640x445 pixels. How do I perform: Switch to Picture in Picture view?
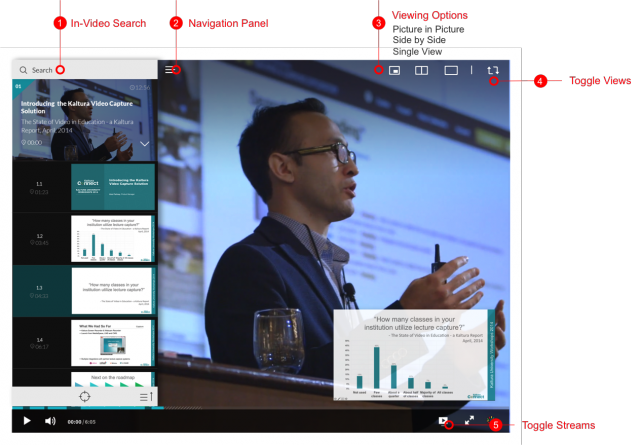[x=394, y=71]
